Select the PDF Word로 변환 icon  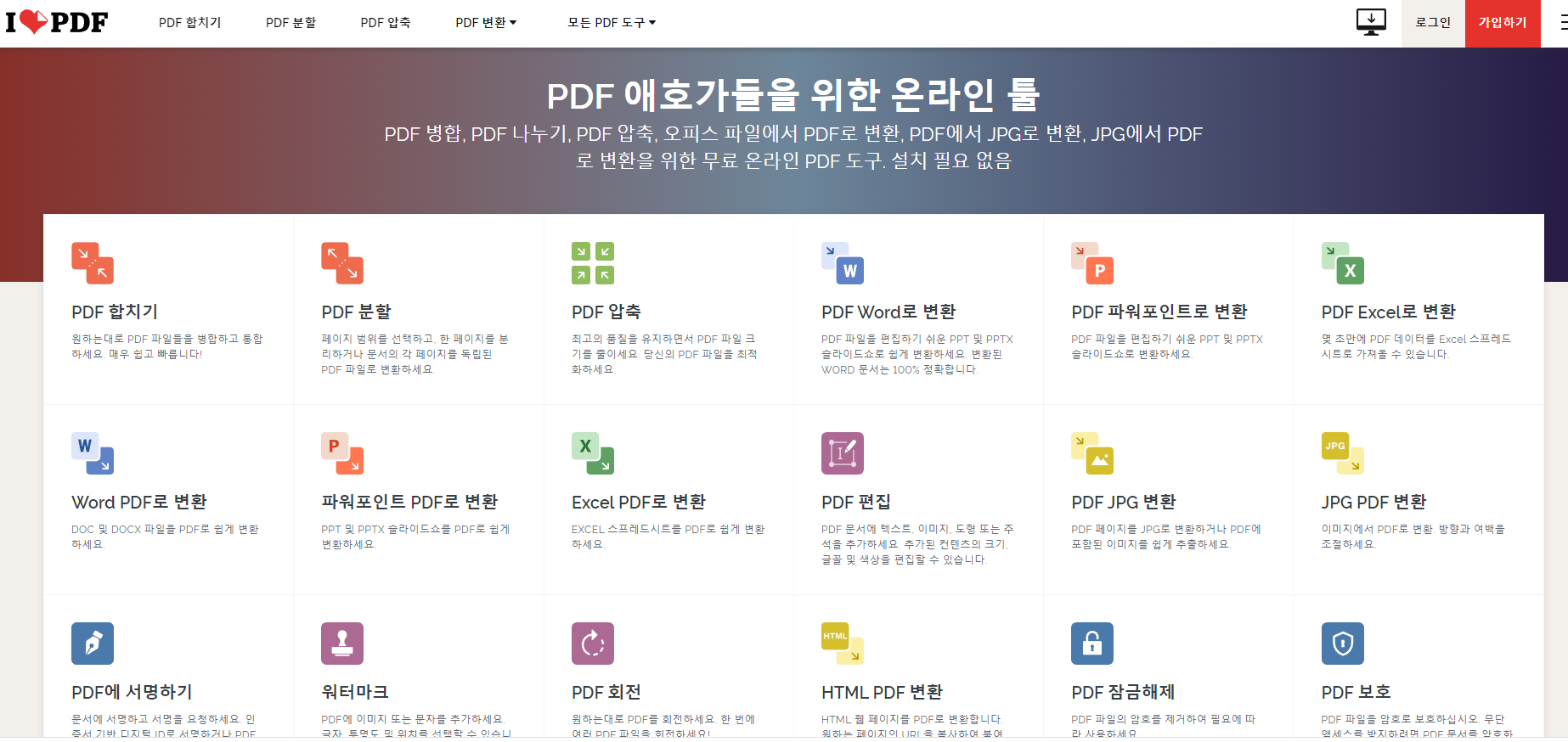click(x=843, y=263)
